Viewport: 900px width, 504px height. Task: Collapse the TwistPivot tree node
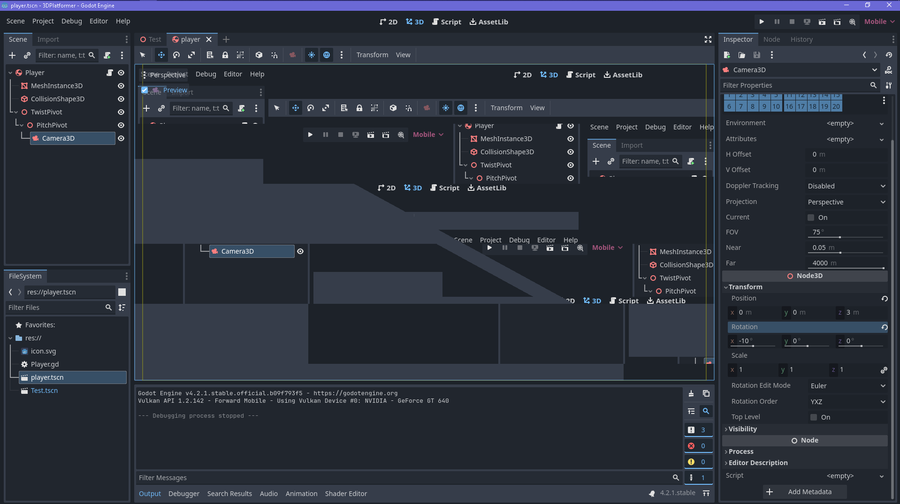click(16, 113)
